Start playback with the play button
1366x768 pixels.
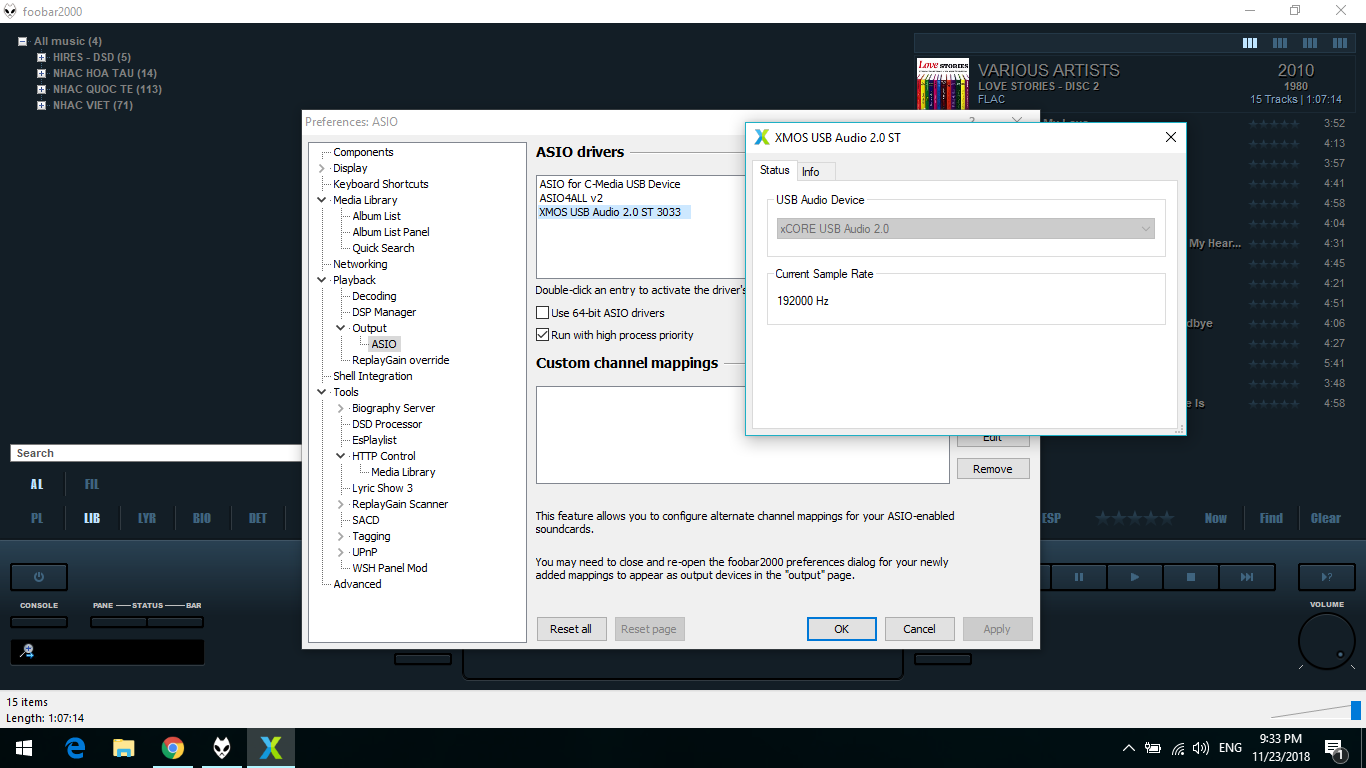pyautogui.click(x=1135, y=577)
